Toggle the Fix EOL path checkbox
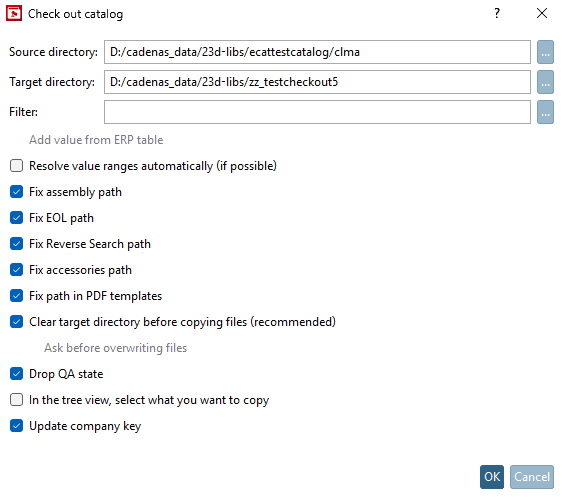Viewport: 564px width, 497px height. [x=17, y=218]
